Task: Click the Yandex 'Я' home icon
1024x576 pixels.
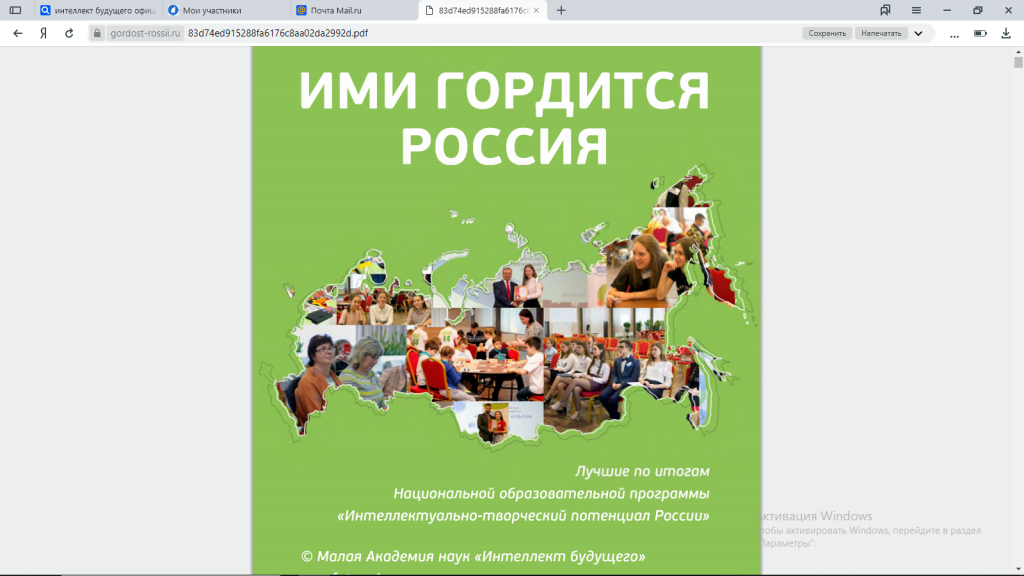Action: pos(43,33)
